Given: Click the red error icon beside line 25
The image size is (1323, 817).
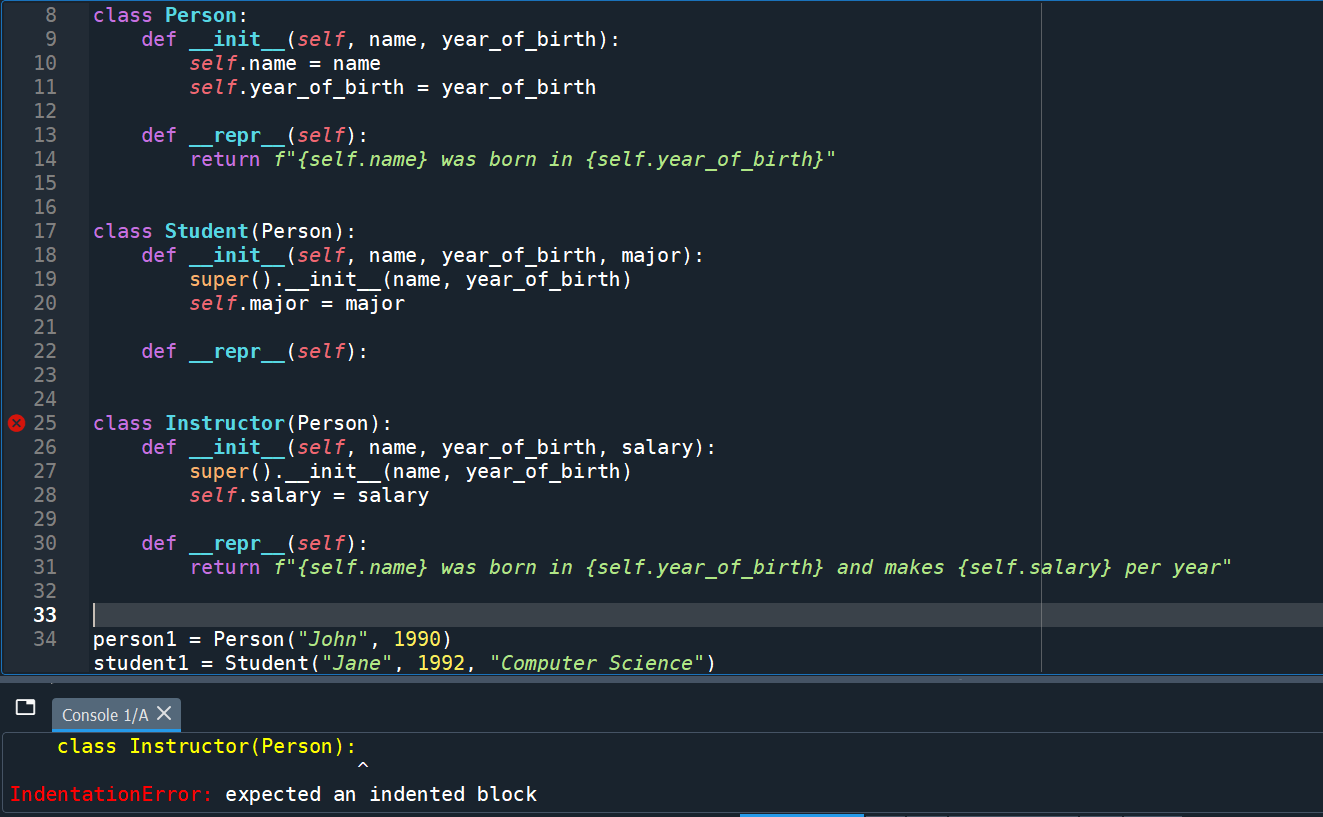Looking at the screenshot, I should coord(15,423).
